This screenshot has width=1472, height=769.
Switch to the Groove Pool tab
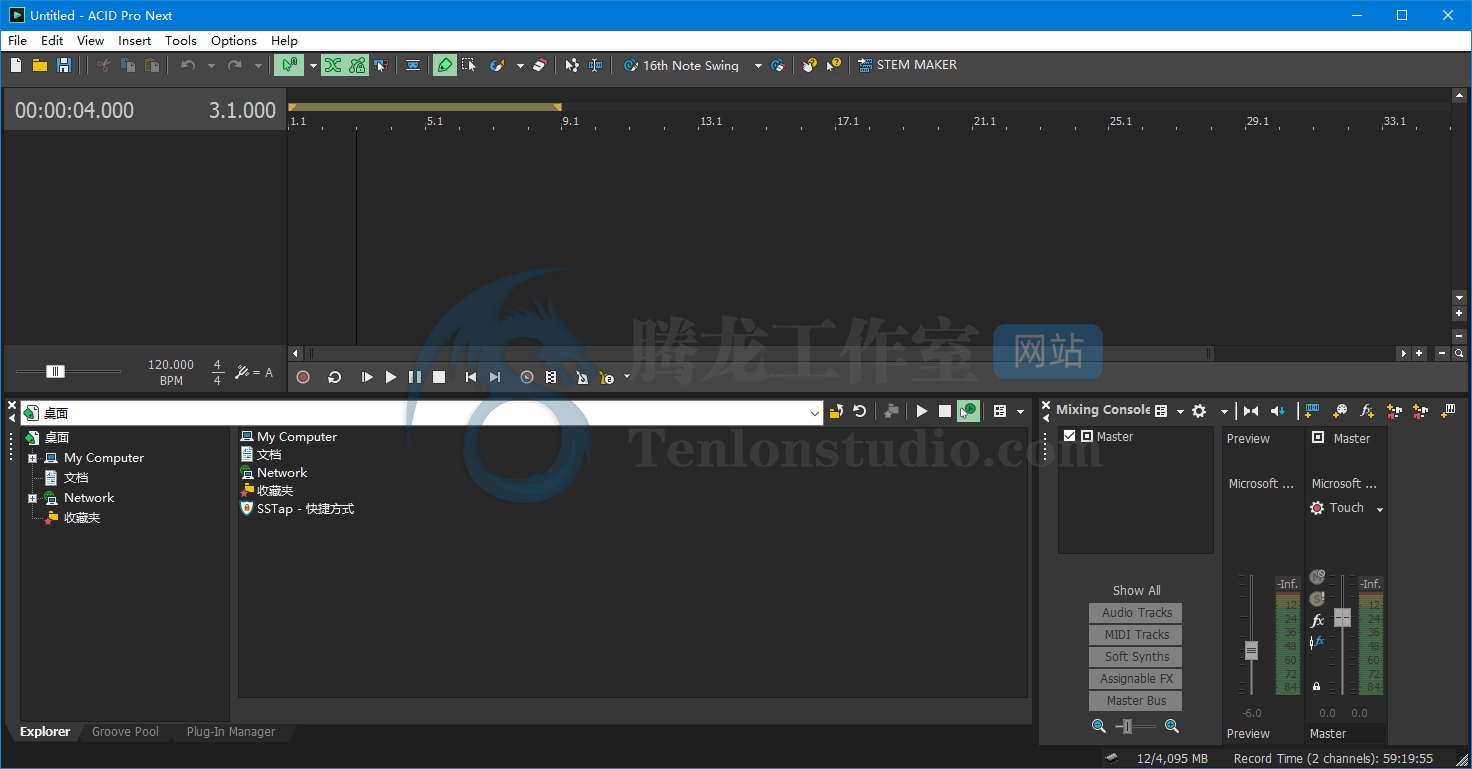point(125,732)
